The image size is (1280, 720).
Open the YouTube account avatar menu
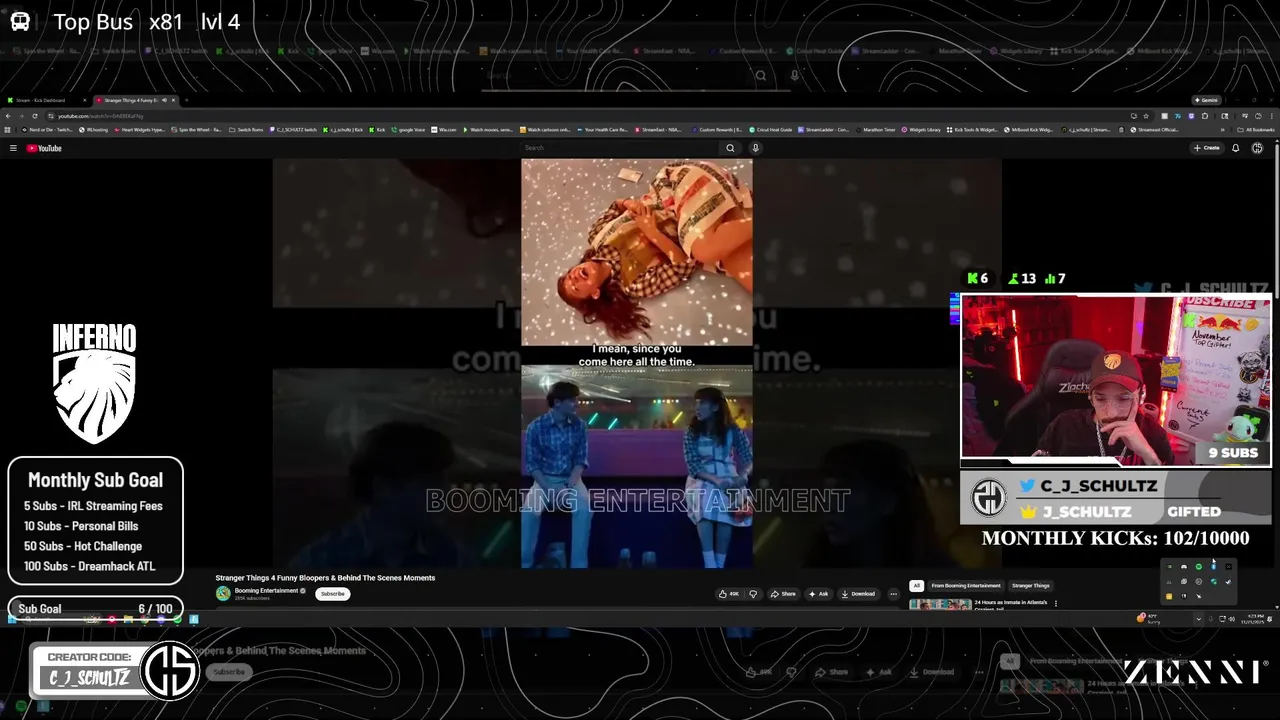pos(1257,148)
